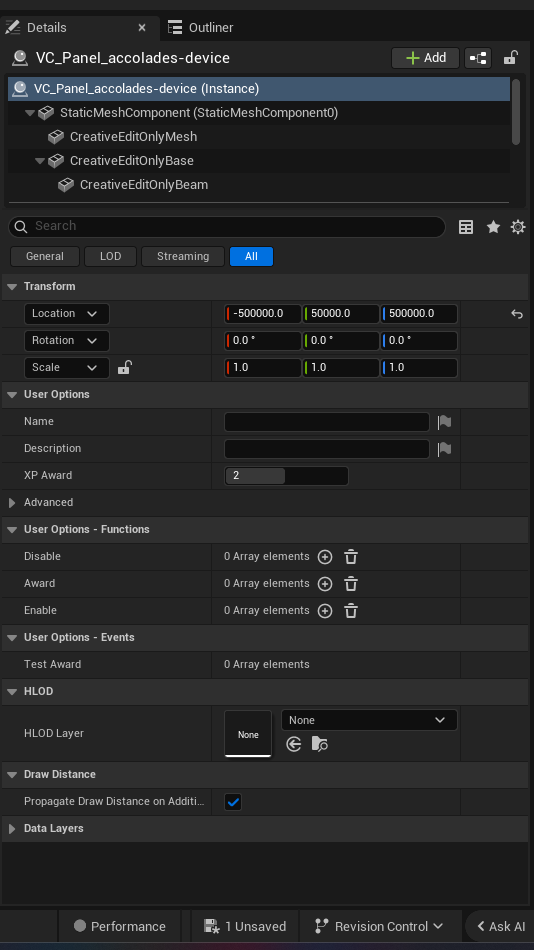Viewport: 534px width, 950px height.
Task: Click the StaticMeshComponent cube icon
Action: point(46,113)
